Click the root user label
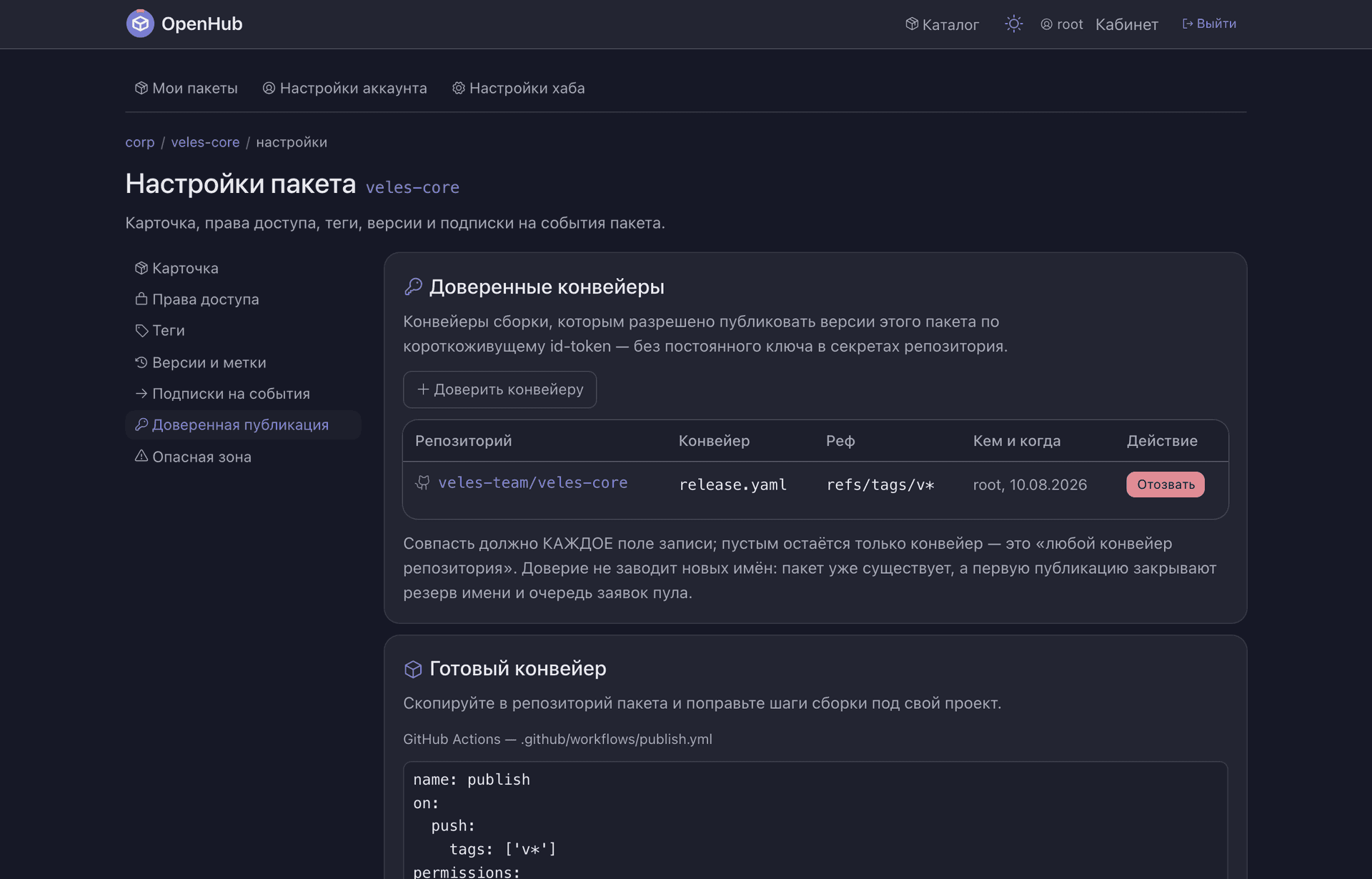Screen dimensions: 1372x879 coord(1062,24)
